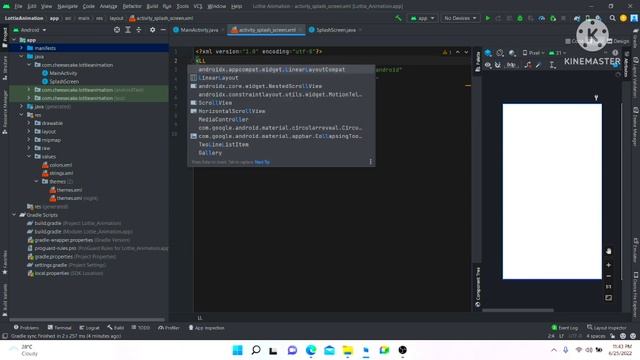The height and width of the screenshot is (360, 640).
Task: Select activity_splash_screen.xml editor tab
Action: tap(267, 30)
